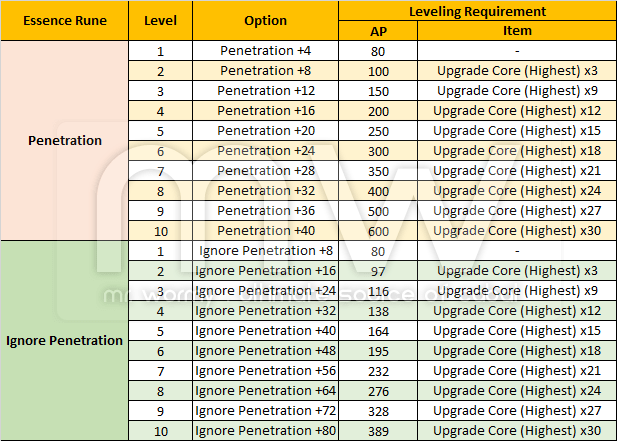
Task: Select the "Penetration +36" option cell
Action: click(265, 210)
